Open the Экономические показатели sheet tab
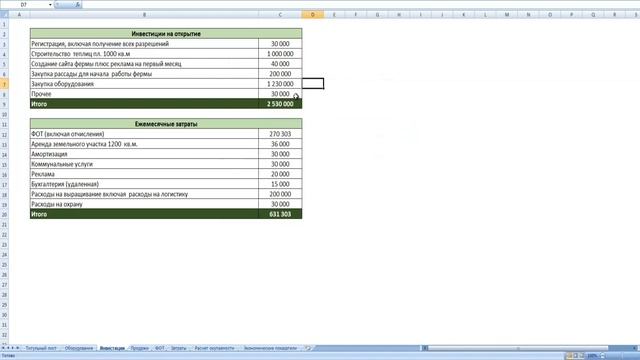 (x=270, y=348)
